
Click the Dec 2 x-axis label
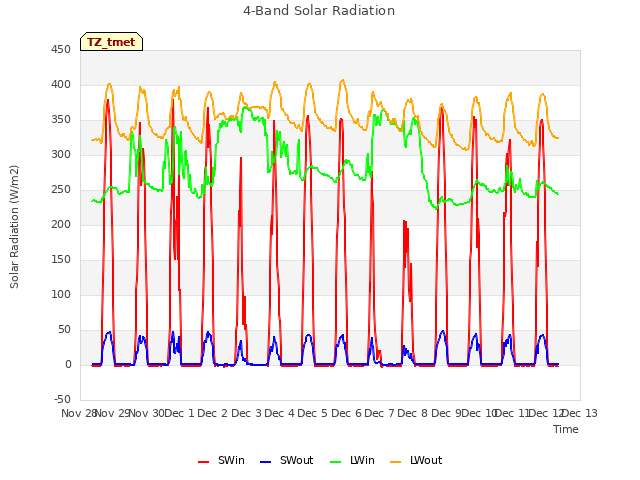212,413
